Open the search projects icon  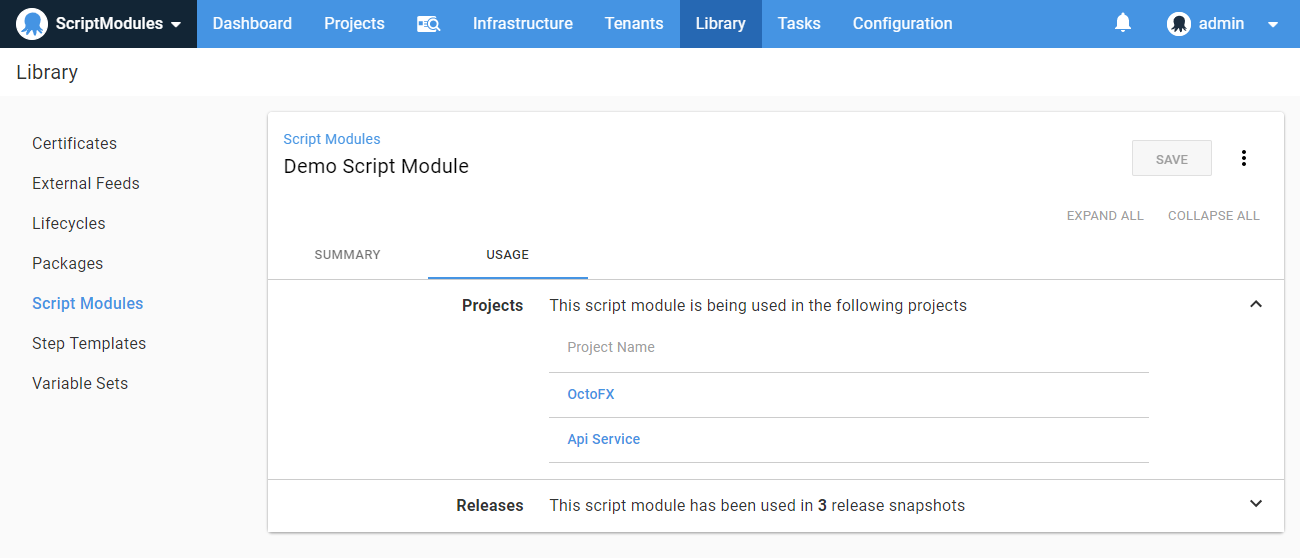point(428,24)
